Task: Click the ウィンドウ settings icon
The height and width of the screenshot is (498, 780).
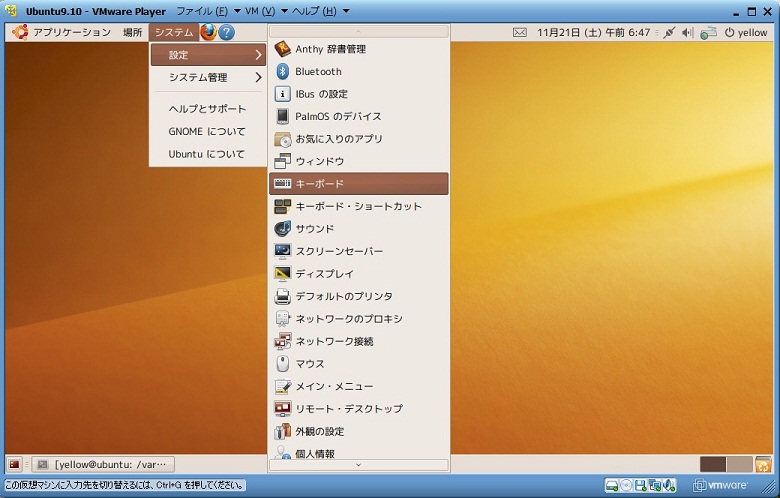Action: [283, 161]
